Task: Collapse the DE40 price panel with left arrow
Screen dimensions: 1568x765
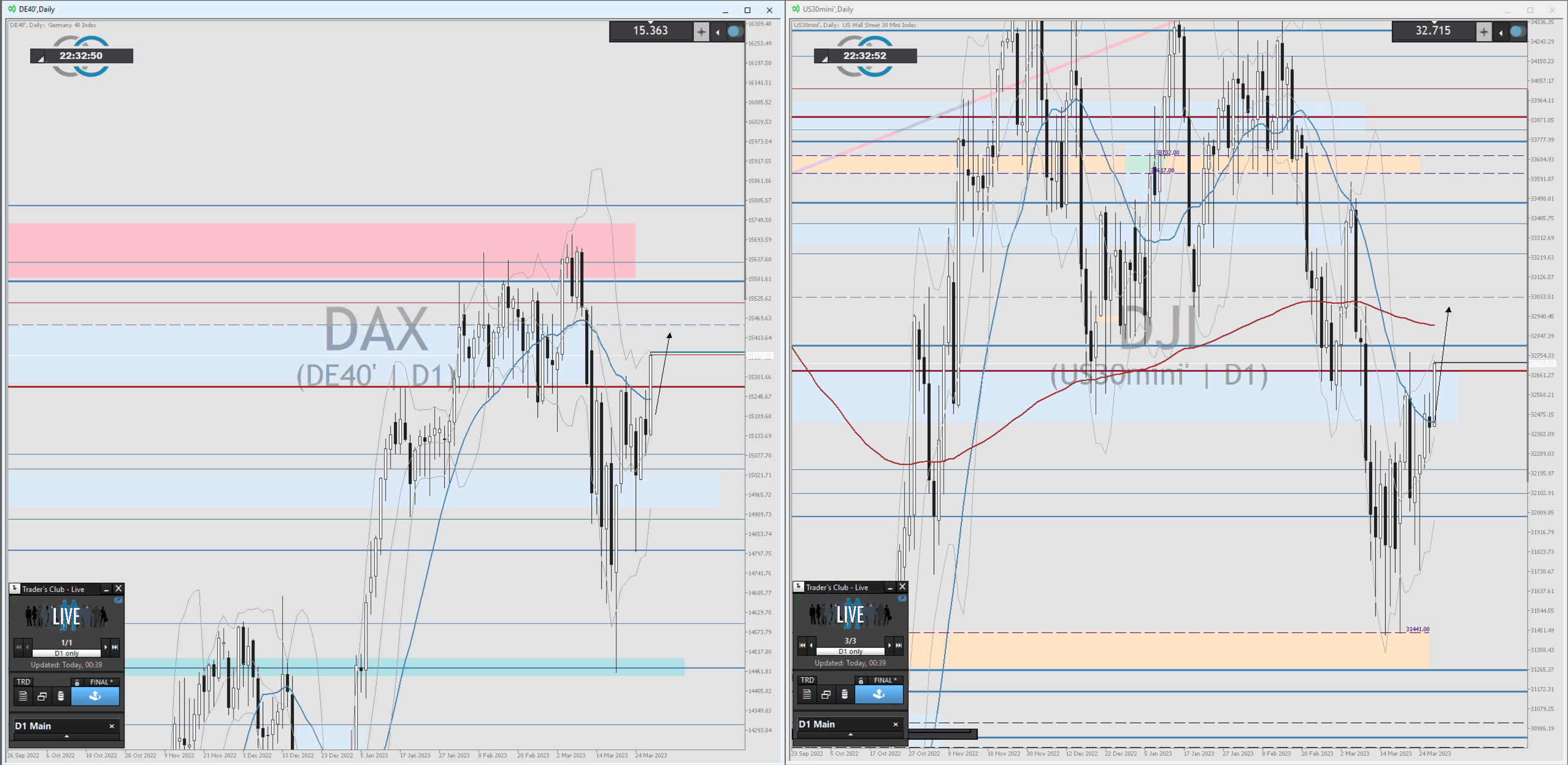Action: pos(718,32)
